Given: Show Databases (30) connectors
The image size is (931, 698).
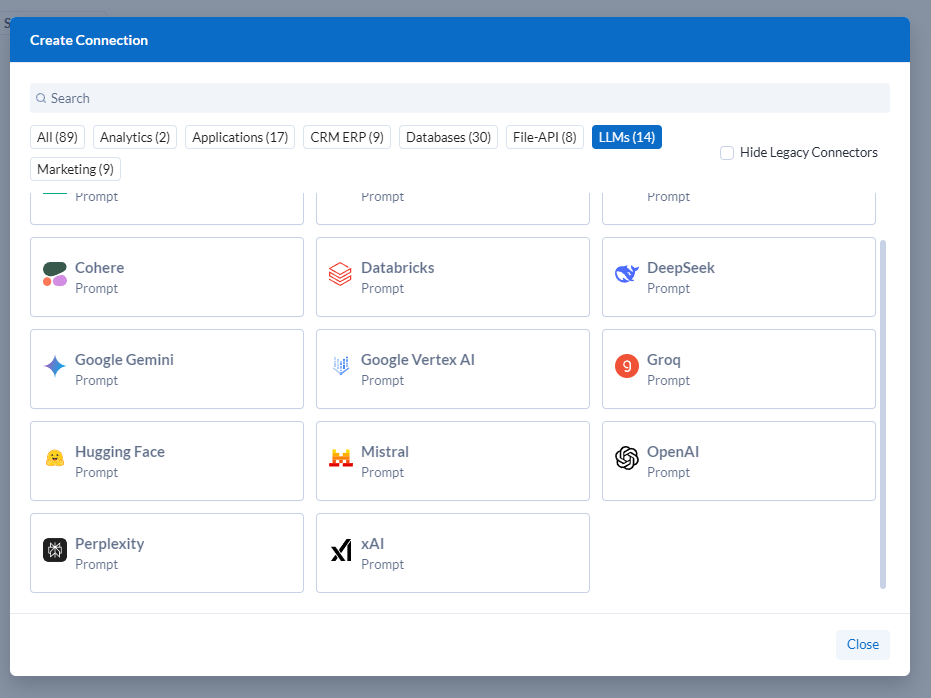Looking at the screenshot, I should pos(448,137).
